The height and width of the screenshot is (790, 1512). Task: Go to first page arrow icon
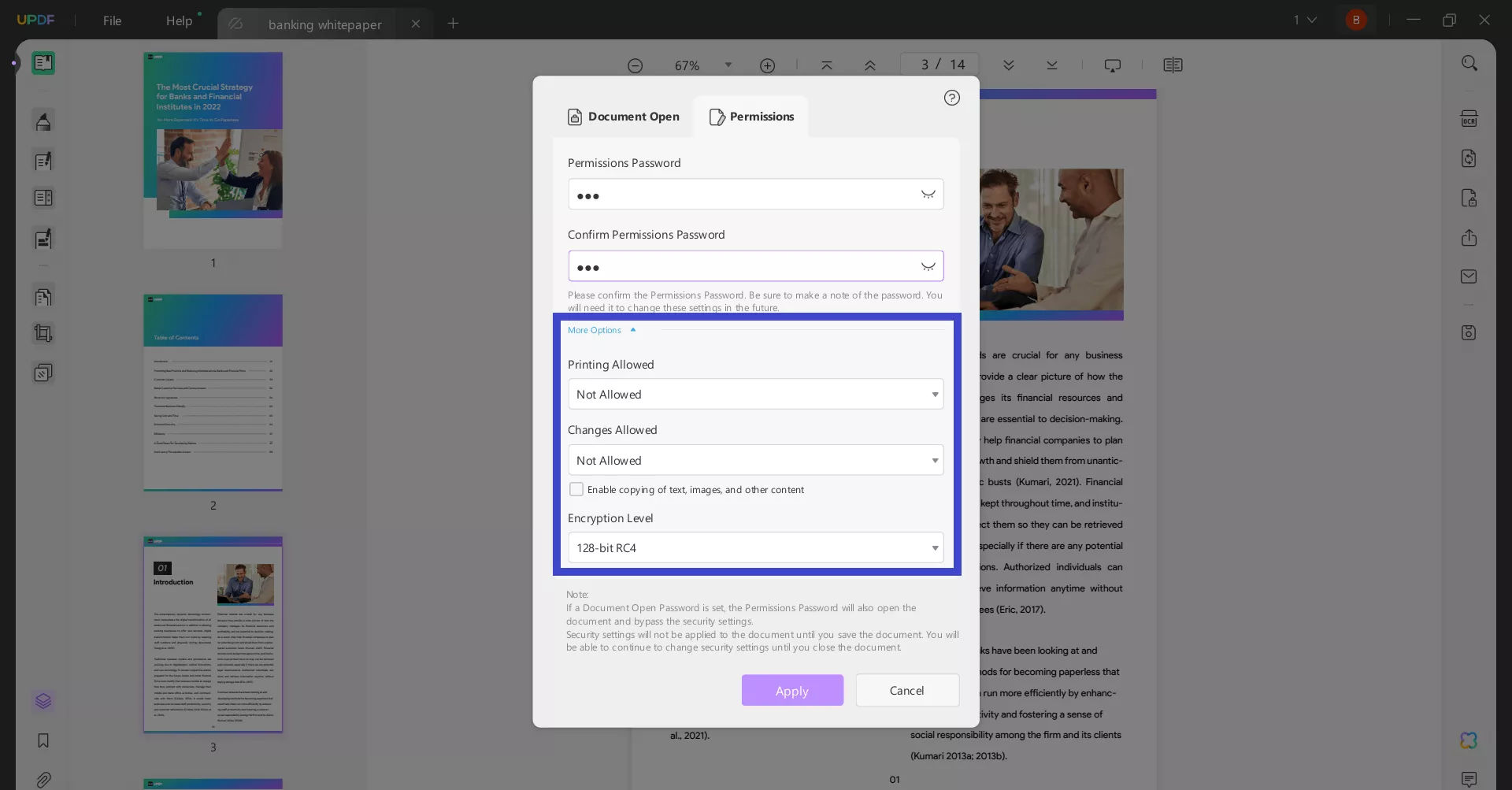826,65
